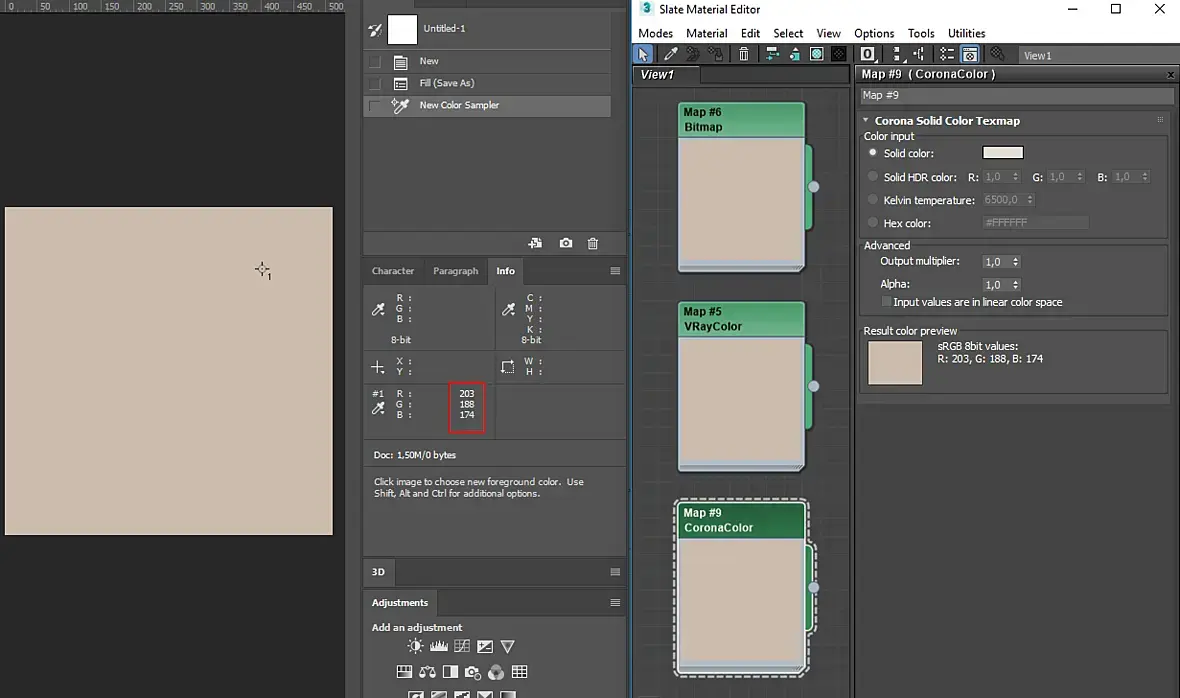Click the Hex color input field

[1035, 223]
